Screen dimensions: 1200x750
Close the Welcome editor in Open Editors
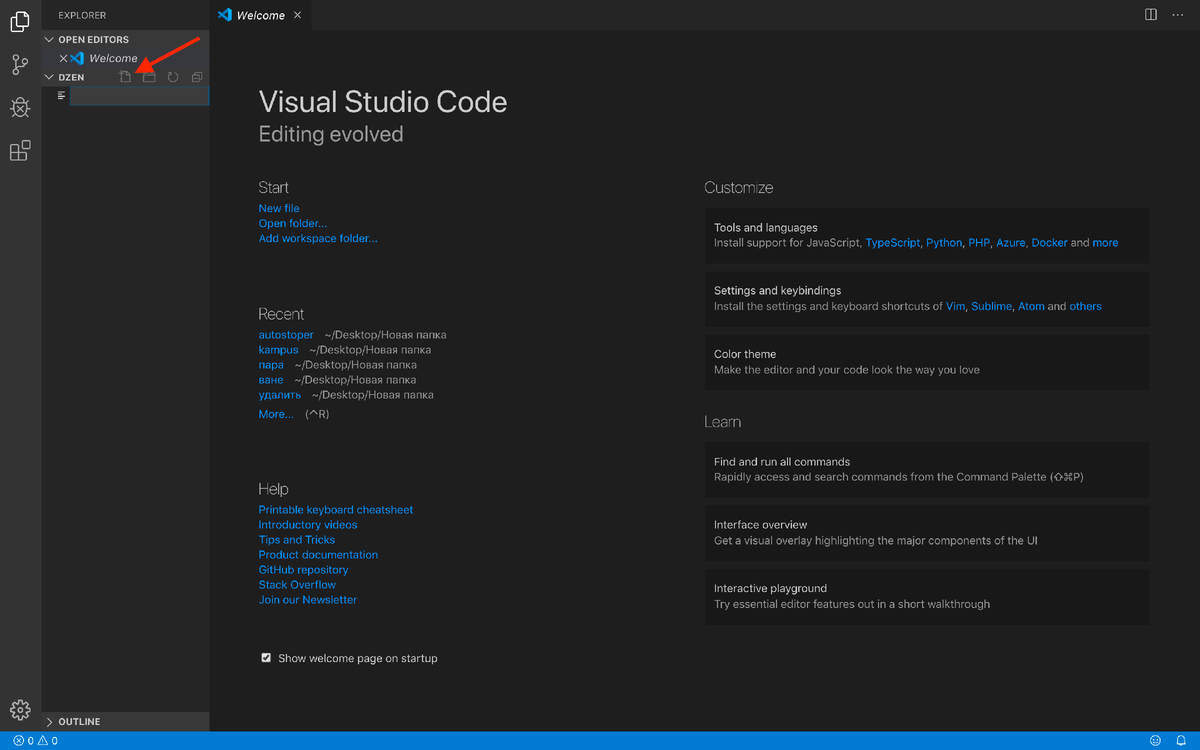click(63, 58)
